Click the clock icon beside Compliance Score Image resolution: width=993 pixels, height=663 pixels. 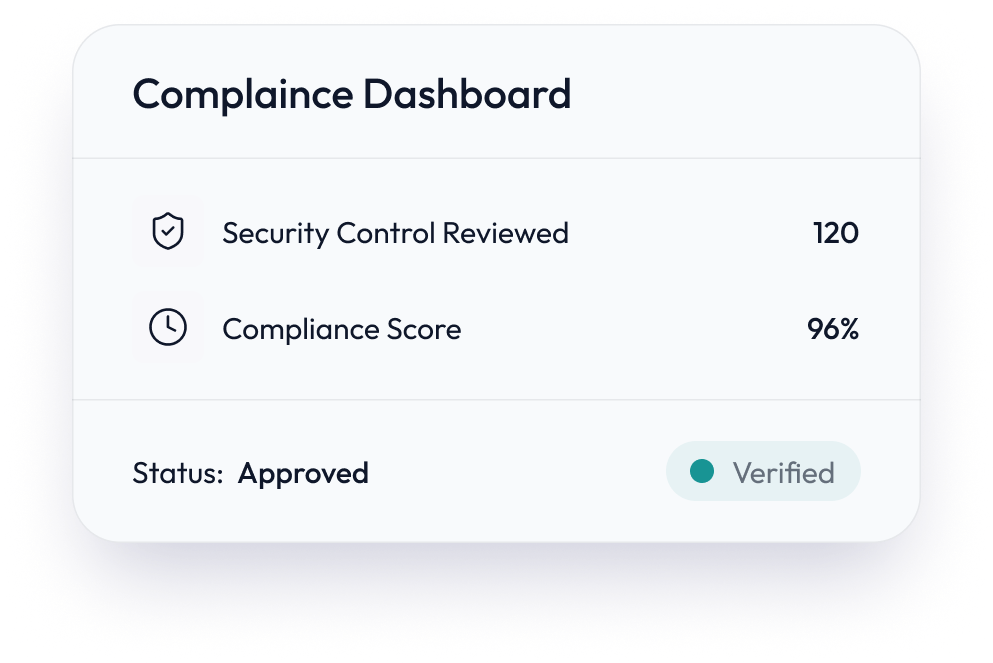[167, 329]
